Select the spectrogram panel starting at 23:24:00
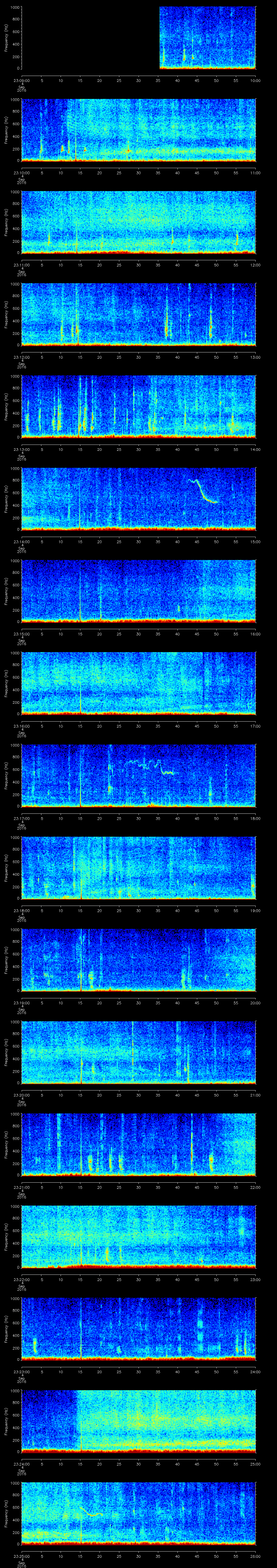Image resolution: width=277 pixels, height=1568 pixels. [x=139, y=1421]
